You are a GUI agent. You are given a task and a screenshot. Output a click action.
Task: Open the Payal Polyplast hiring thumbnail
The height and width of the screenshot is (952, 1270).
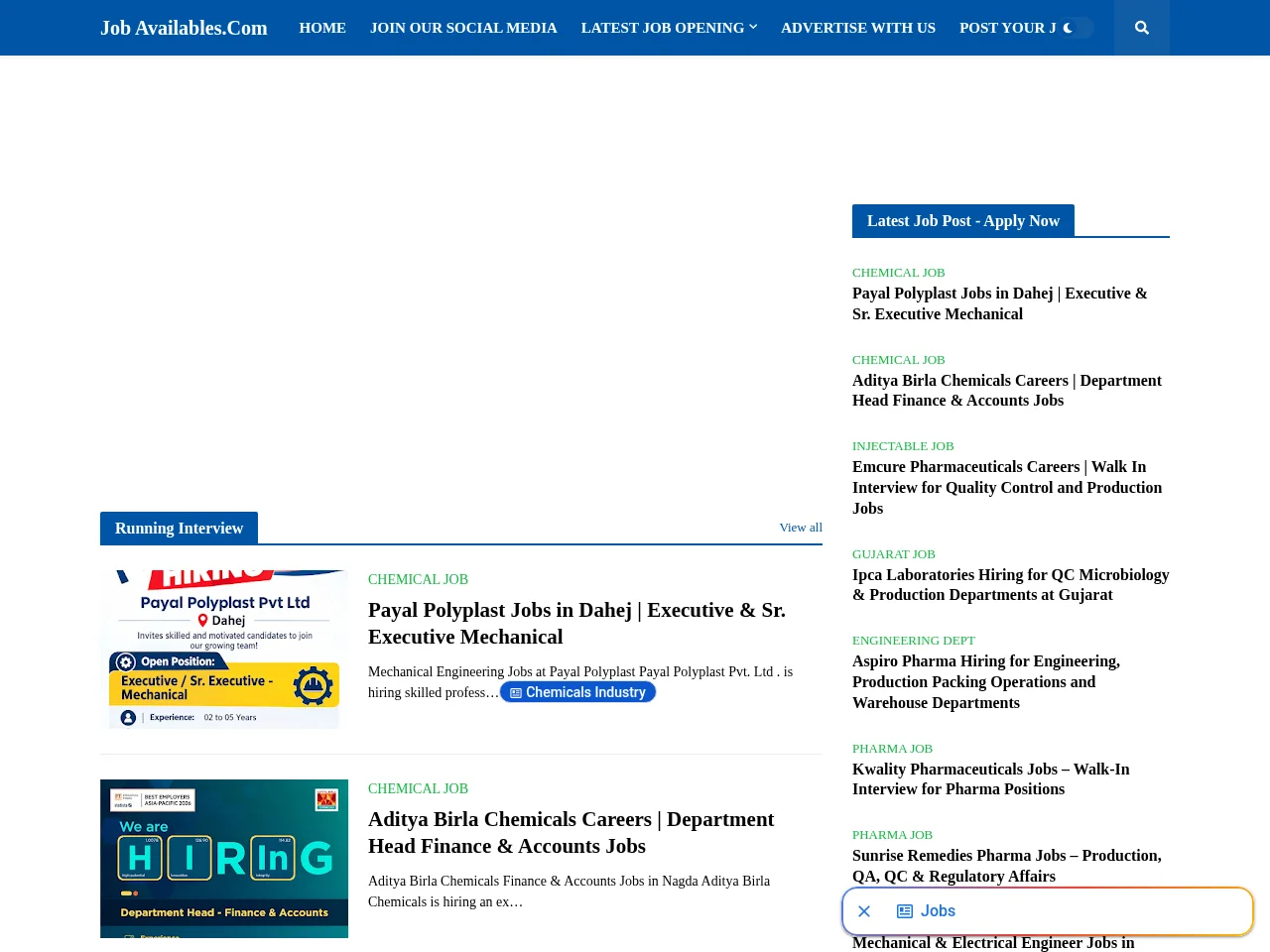point(224,650)
